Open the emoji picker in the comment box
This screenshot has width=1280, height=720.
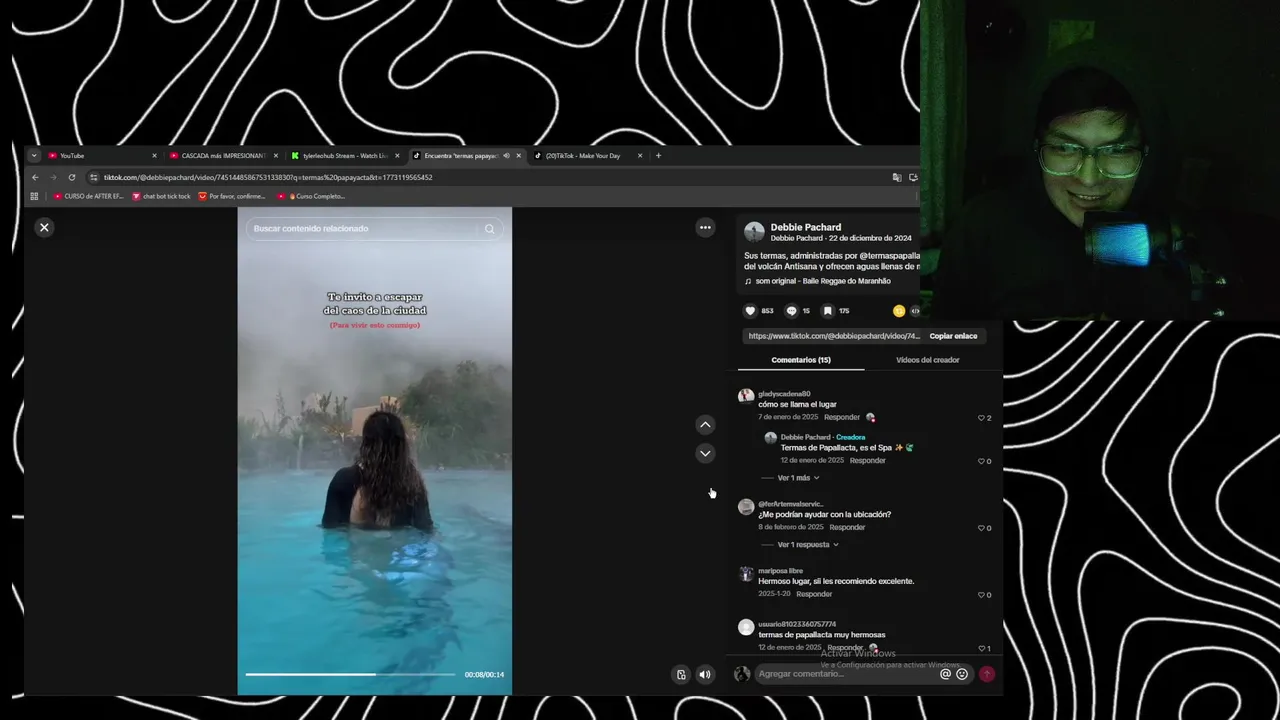coord(962,674)
